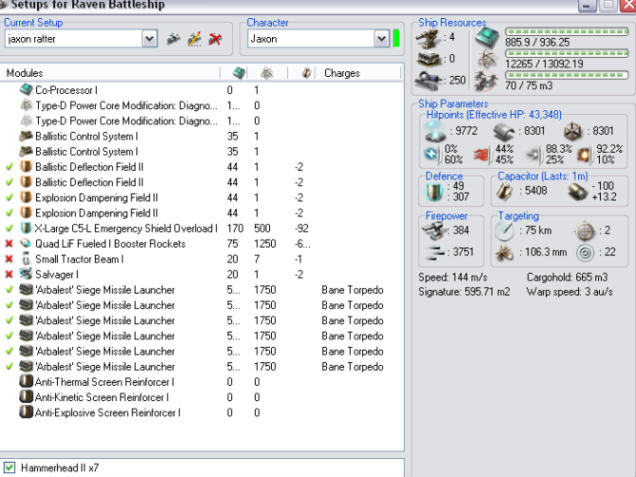636x477 pixels.
Task: Click the drone bay icon beside 70 / 75 m3
Action: click(x=486, y=81)
